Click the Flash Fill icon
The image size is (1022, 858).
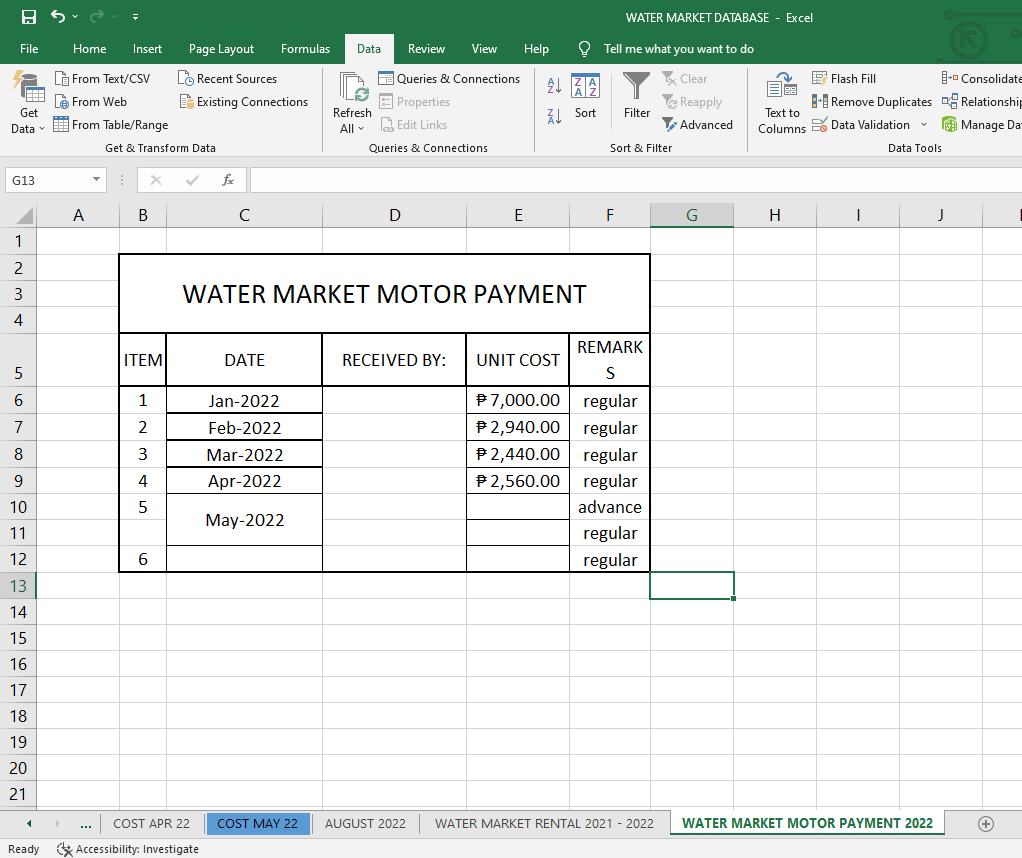820,78
